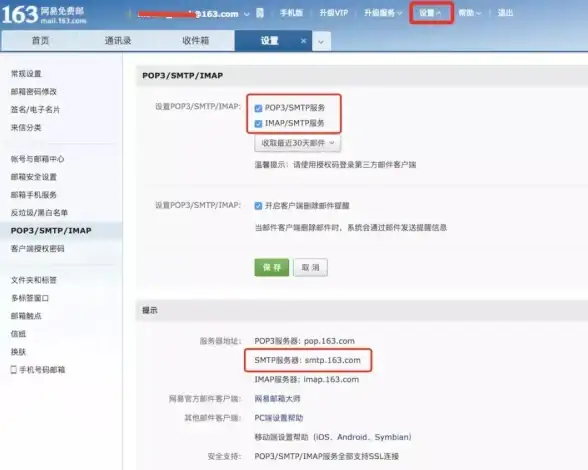Toggle the POP3/SMTP服务 checkbox

[258, 108]
